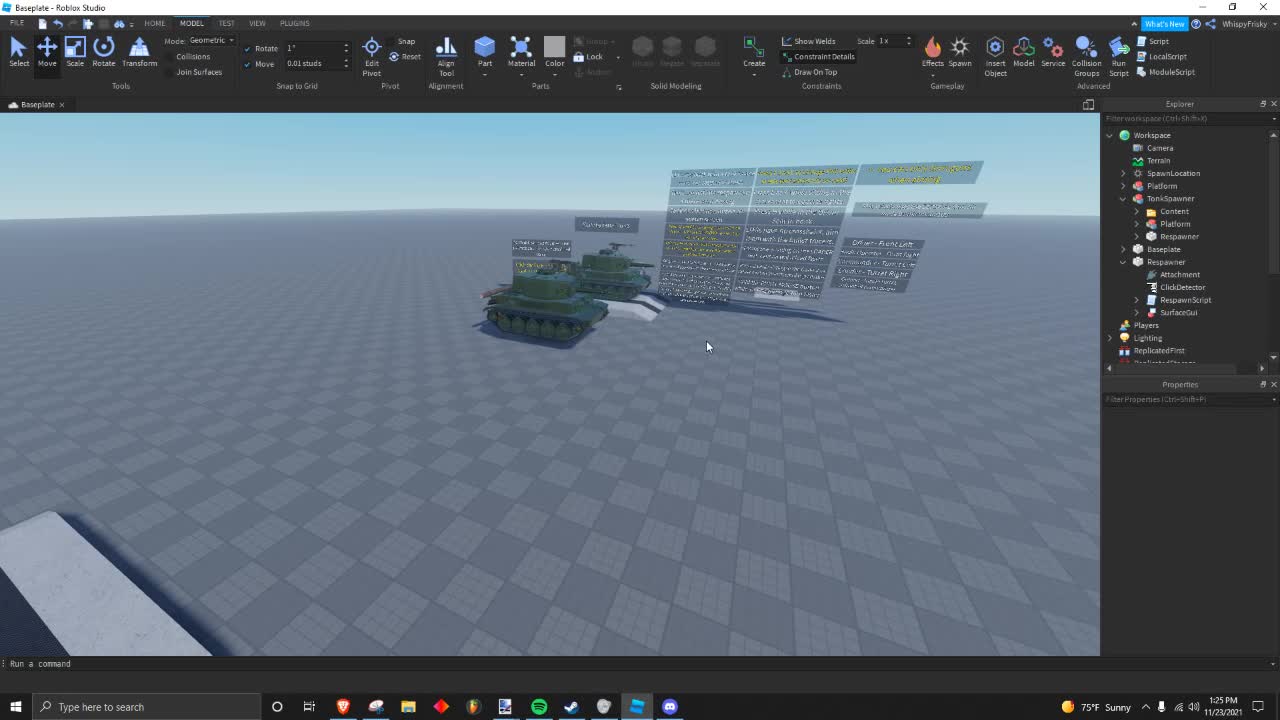The height and width of the screenshot is (720, 1280).
Task: Switch to the Home ribbon tab
Action: [154, 23]
